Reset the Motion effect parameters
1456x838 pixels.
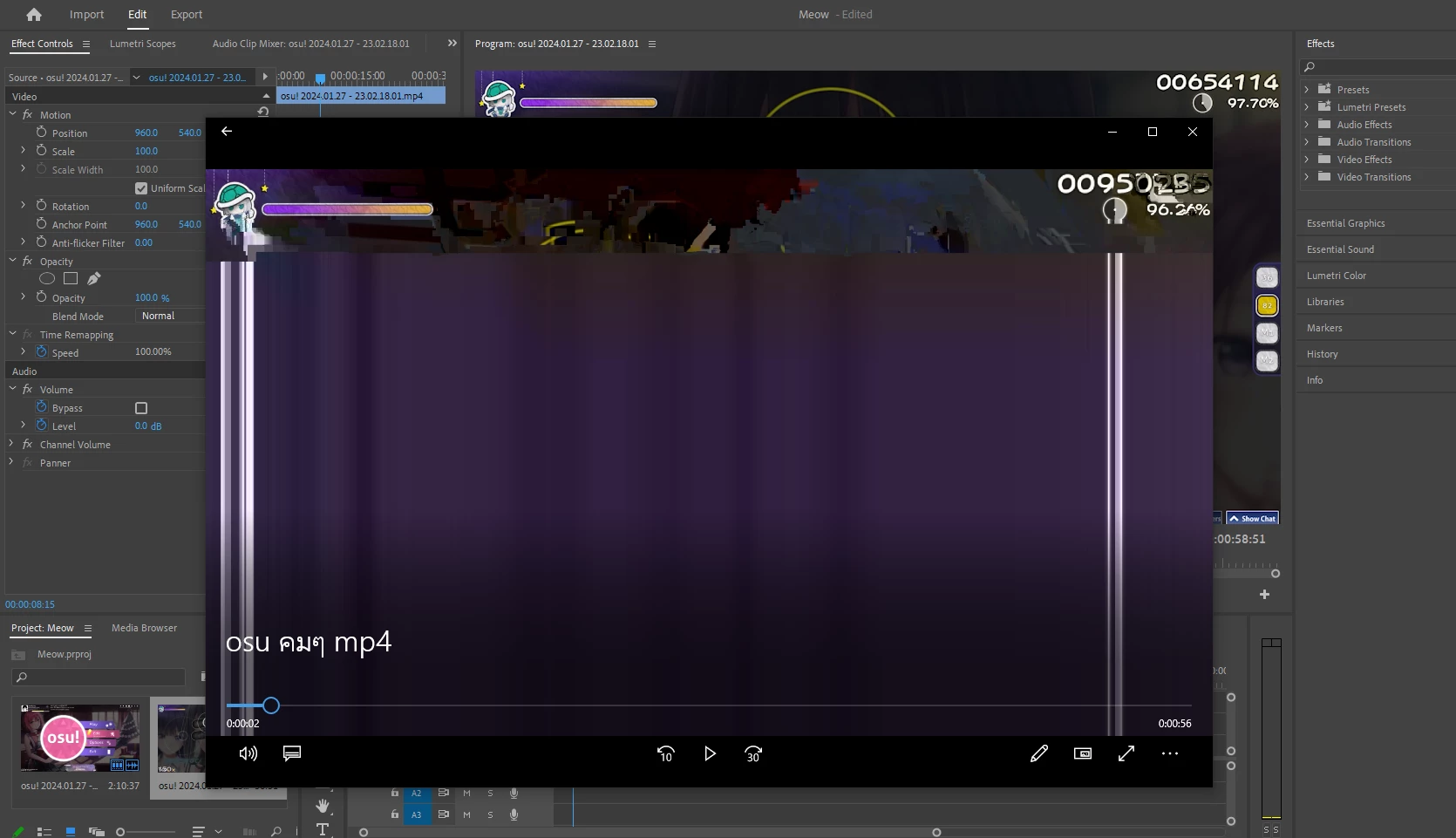[263, 112]
